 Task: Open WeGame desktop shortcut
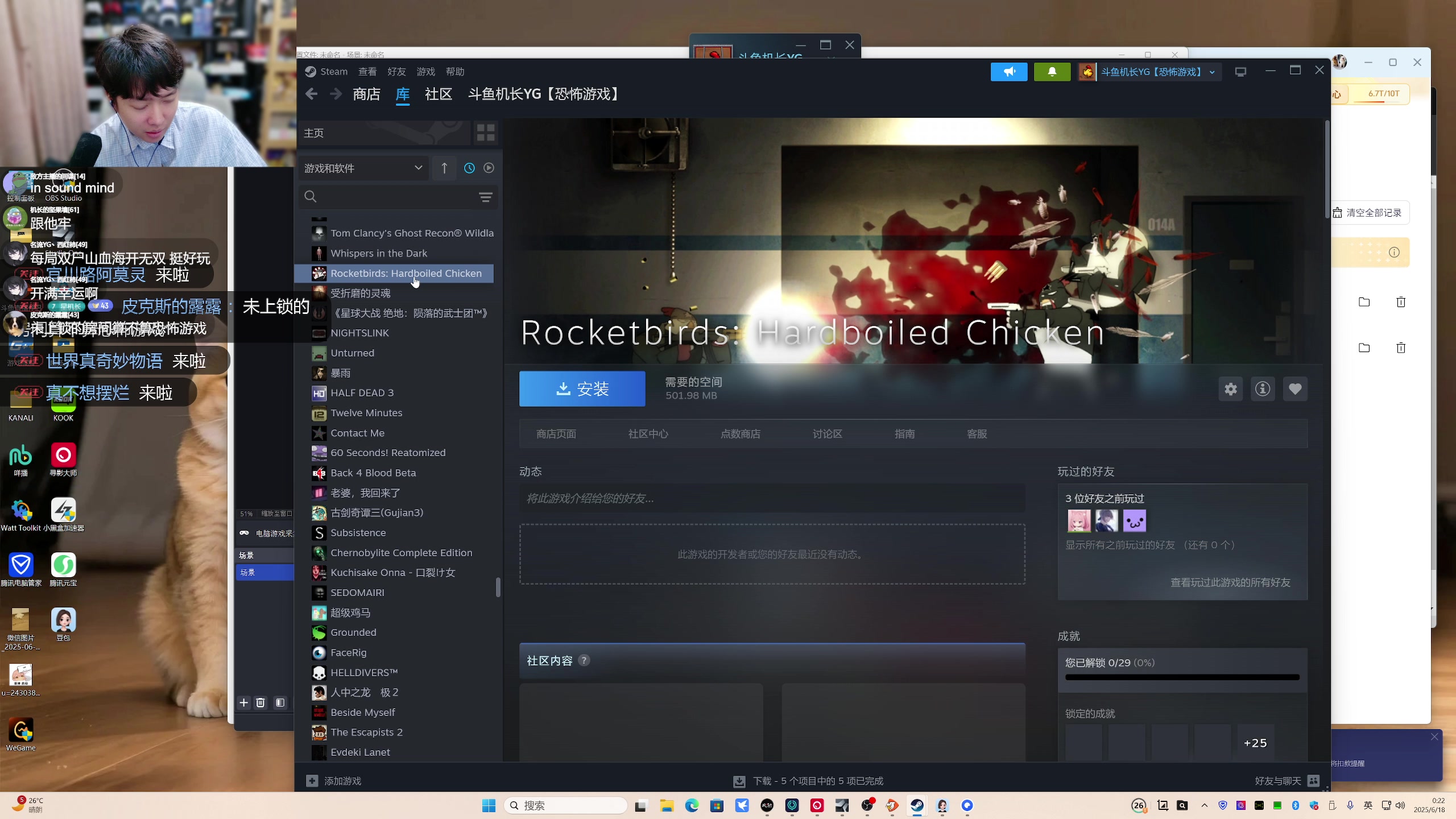coord(21,735)
